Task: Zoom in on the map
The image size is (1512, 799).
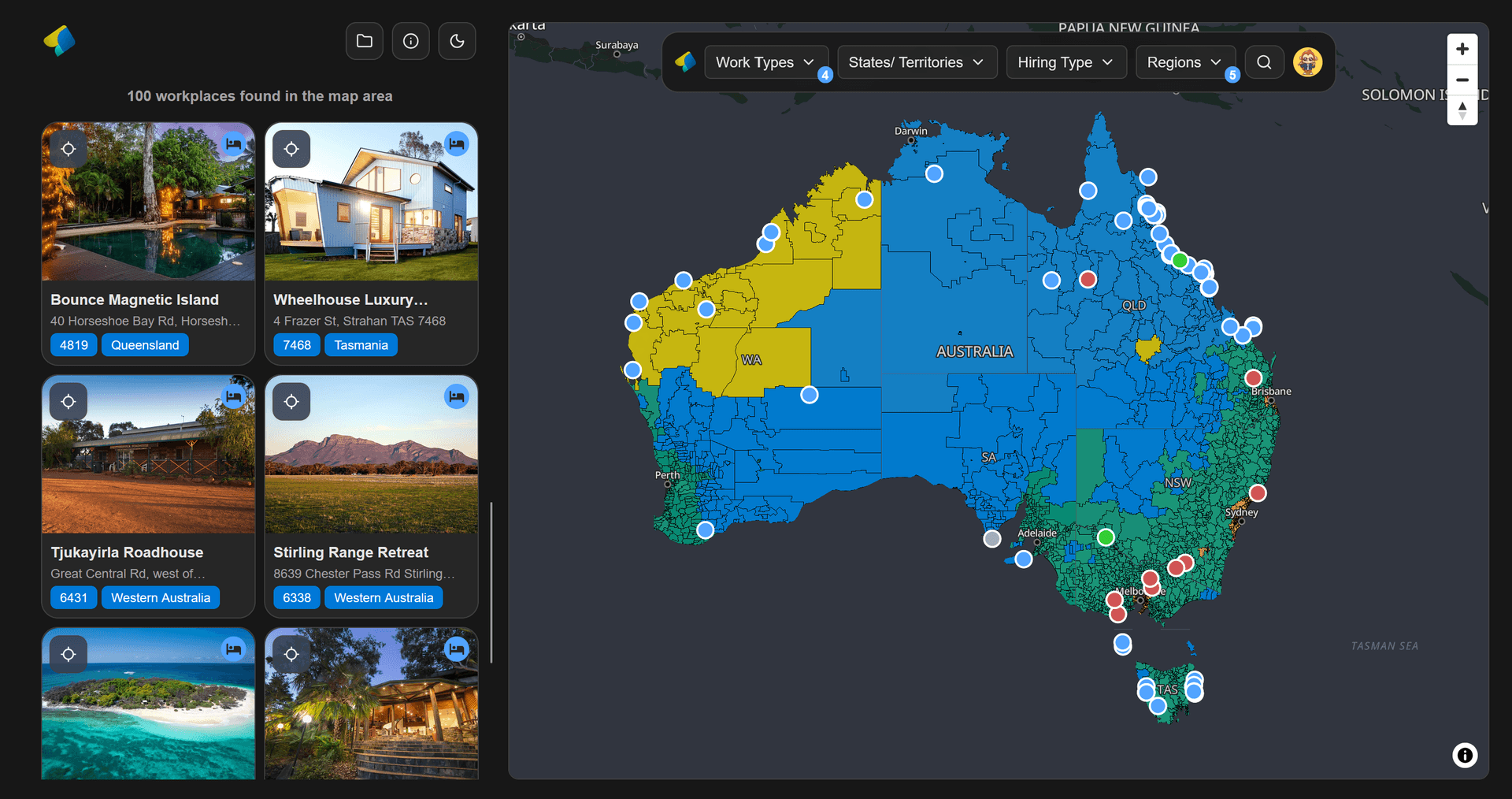Action: (1462, 49)
